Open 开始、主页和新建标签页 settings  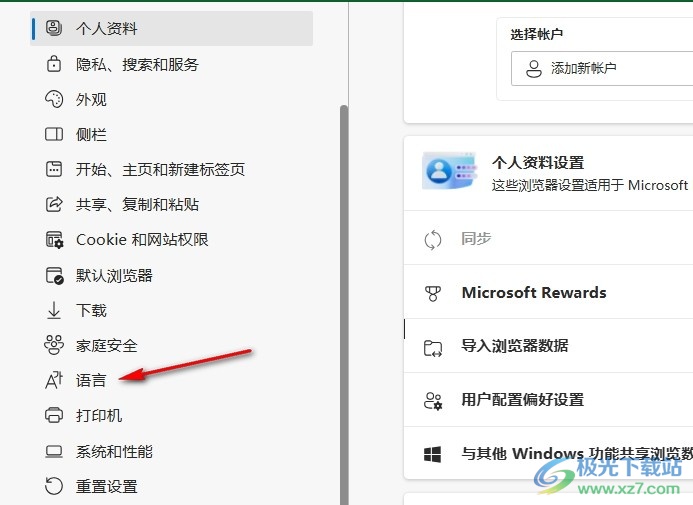click(171, 169)
